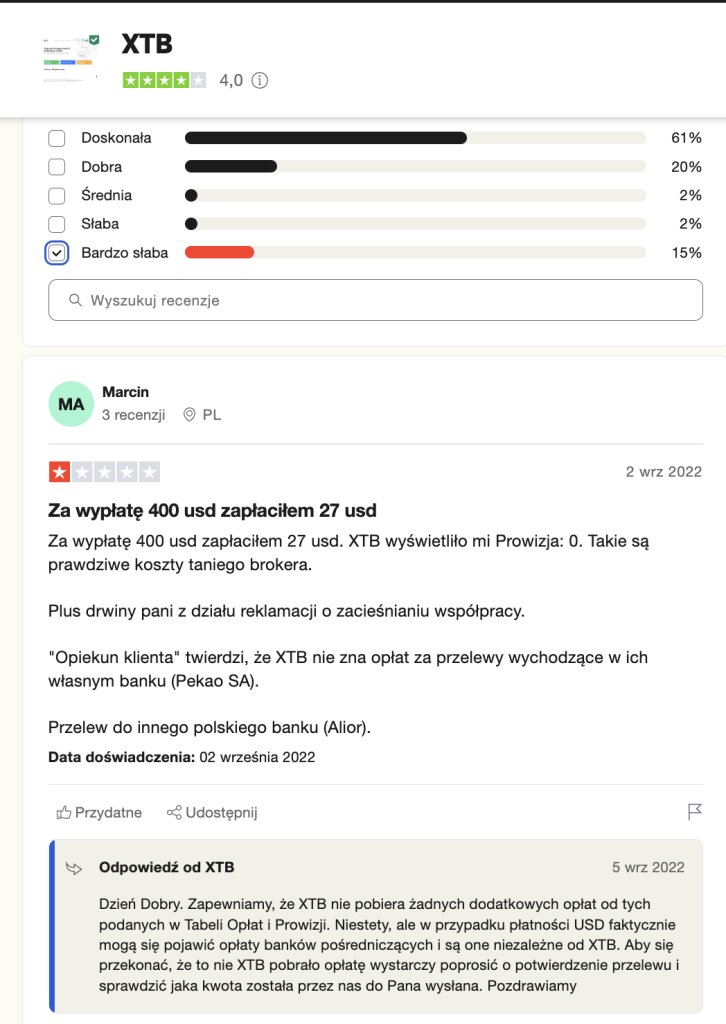Click the red Bardzo słaba rating bar
The width and height of the screenshot is (726, 1024).
220,253
